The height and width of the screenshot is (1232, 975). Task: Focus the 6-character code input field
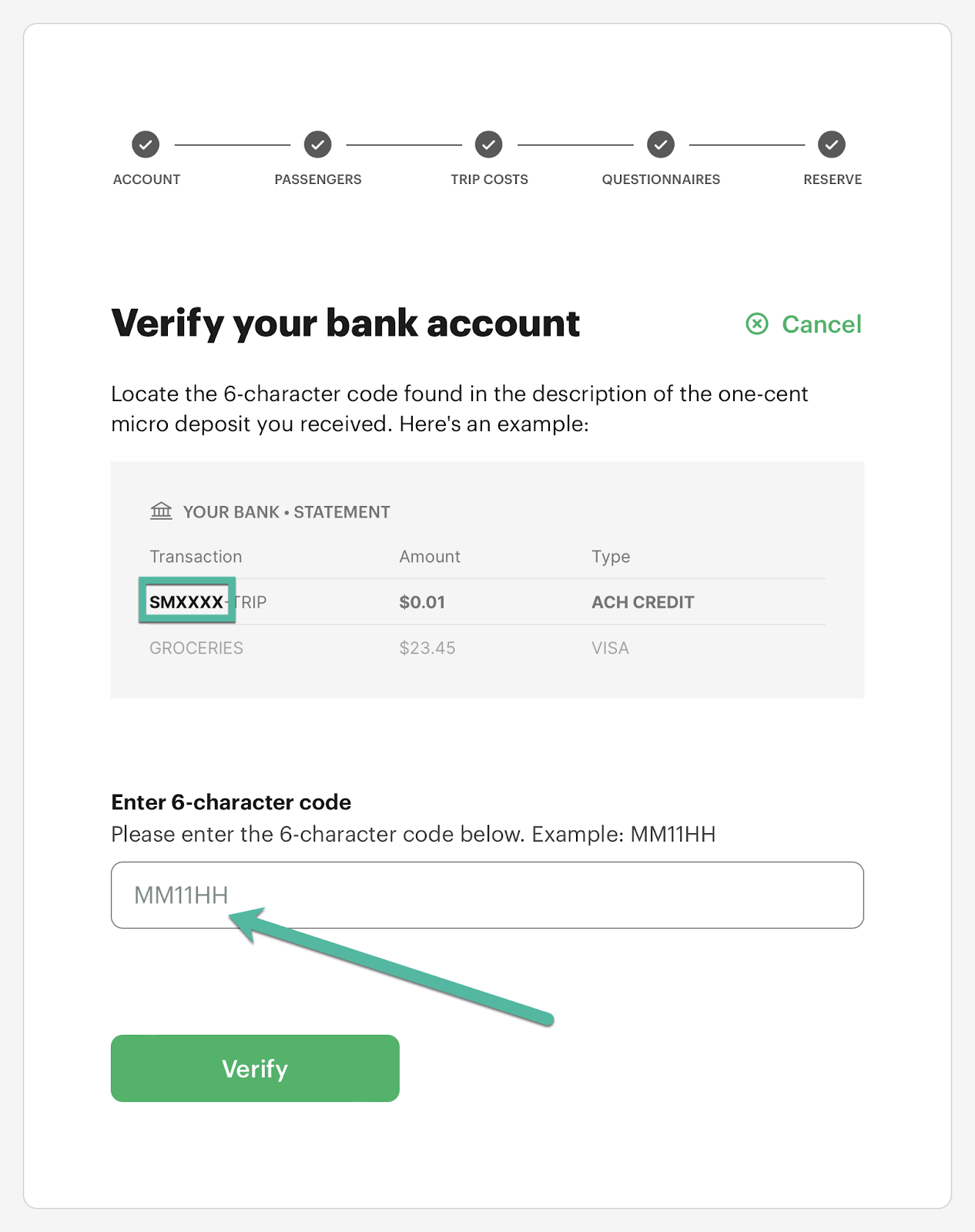(487, 895)
